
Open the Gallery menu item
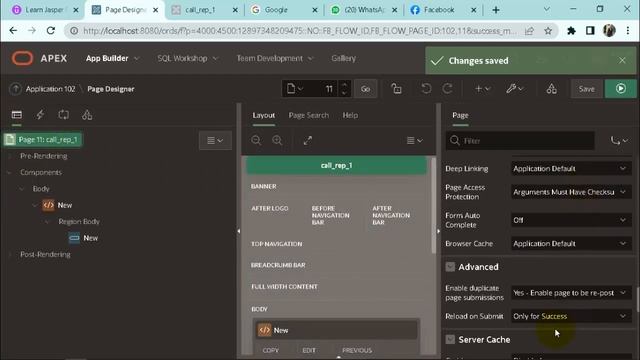(343, 58)
